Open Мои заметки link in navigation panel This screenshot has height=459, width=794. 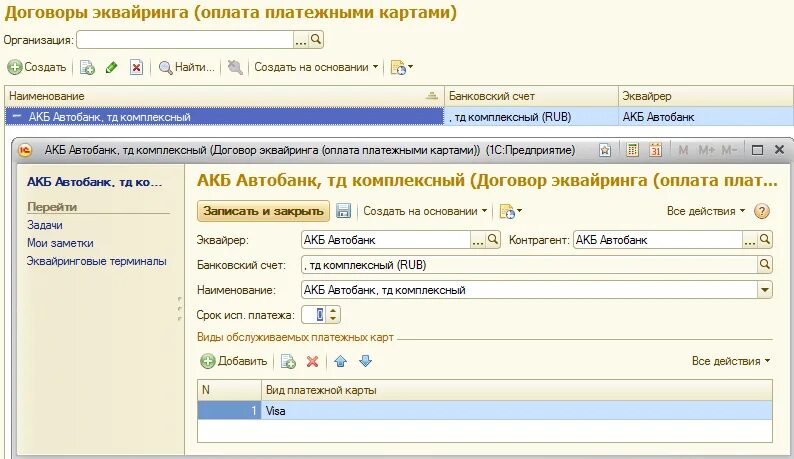tap(60, 243)
